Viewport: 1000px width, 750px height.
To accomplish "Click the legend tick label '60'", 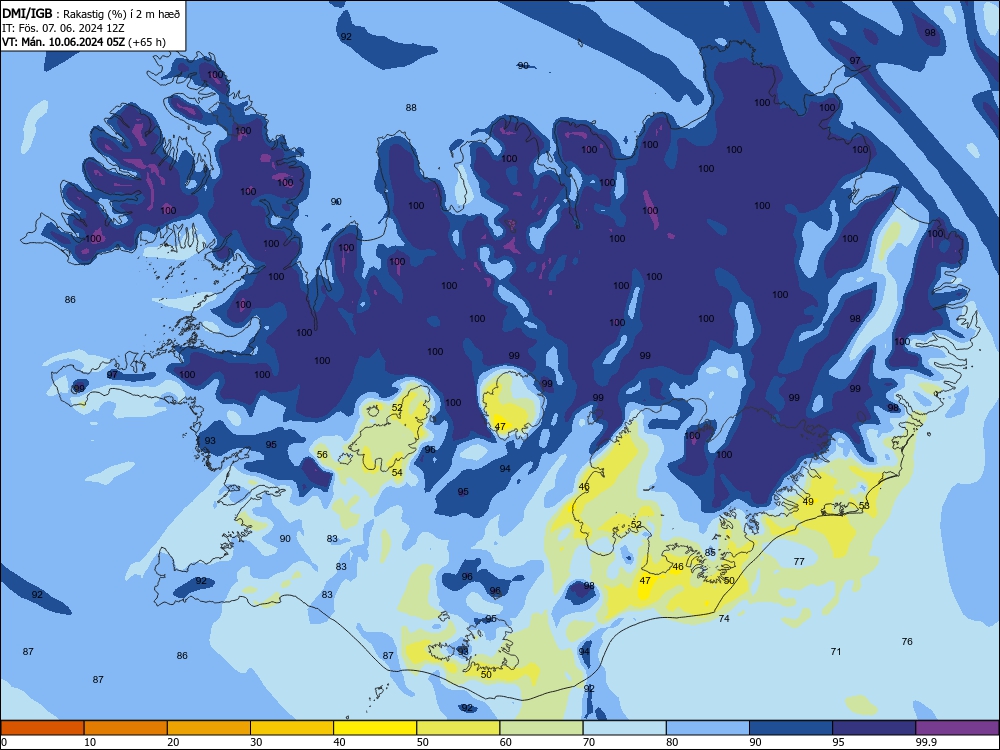I will 506,742.
